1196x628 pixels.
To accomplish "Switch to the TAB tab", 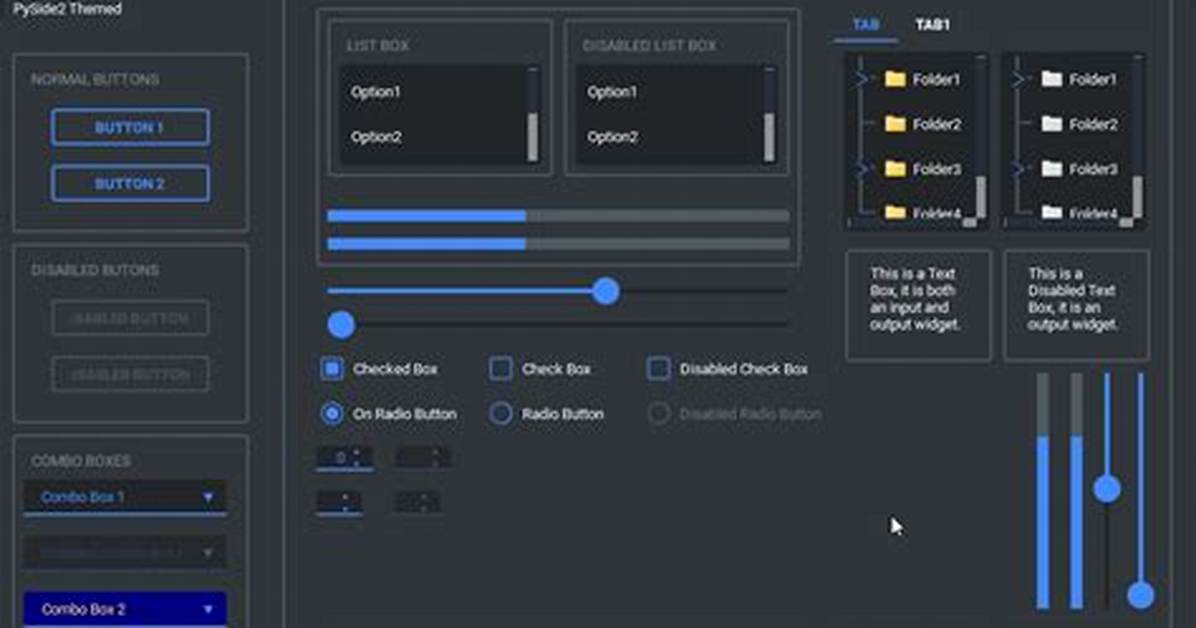I will (x=866, y=25).
